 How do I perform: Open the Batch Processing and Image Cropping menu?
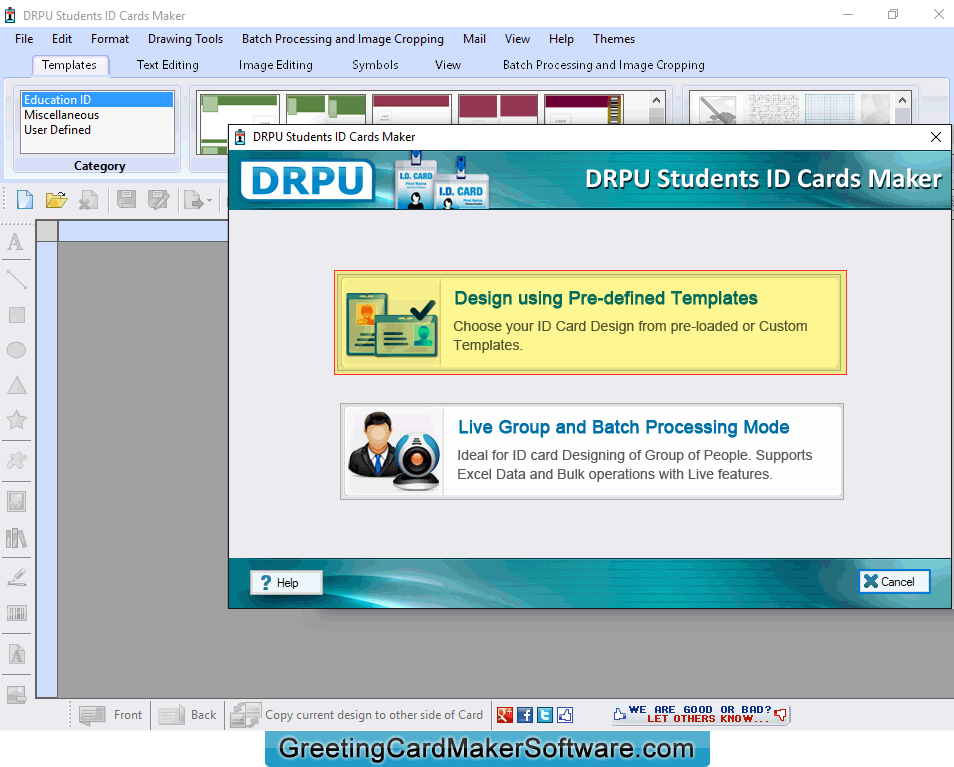[x=343, y=39]
